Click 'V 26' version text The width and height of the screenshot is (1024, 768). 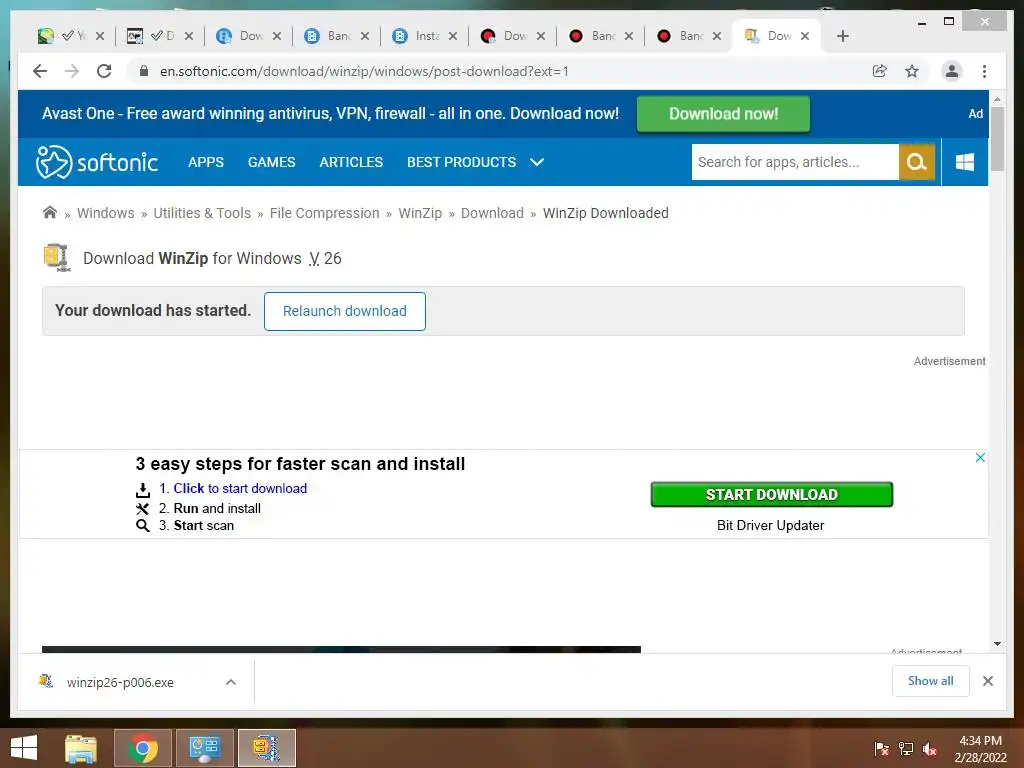tap(325, 259)
